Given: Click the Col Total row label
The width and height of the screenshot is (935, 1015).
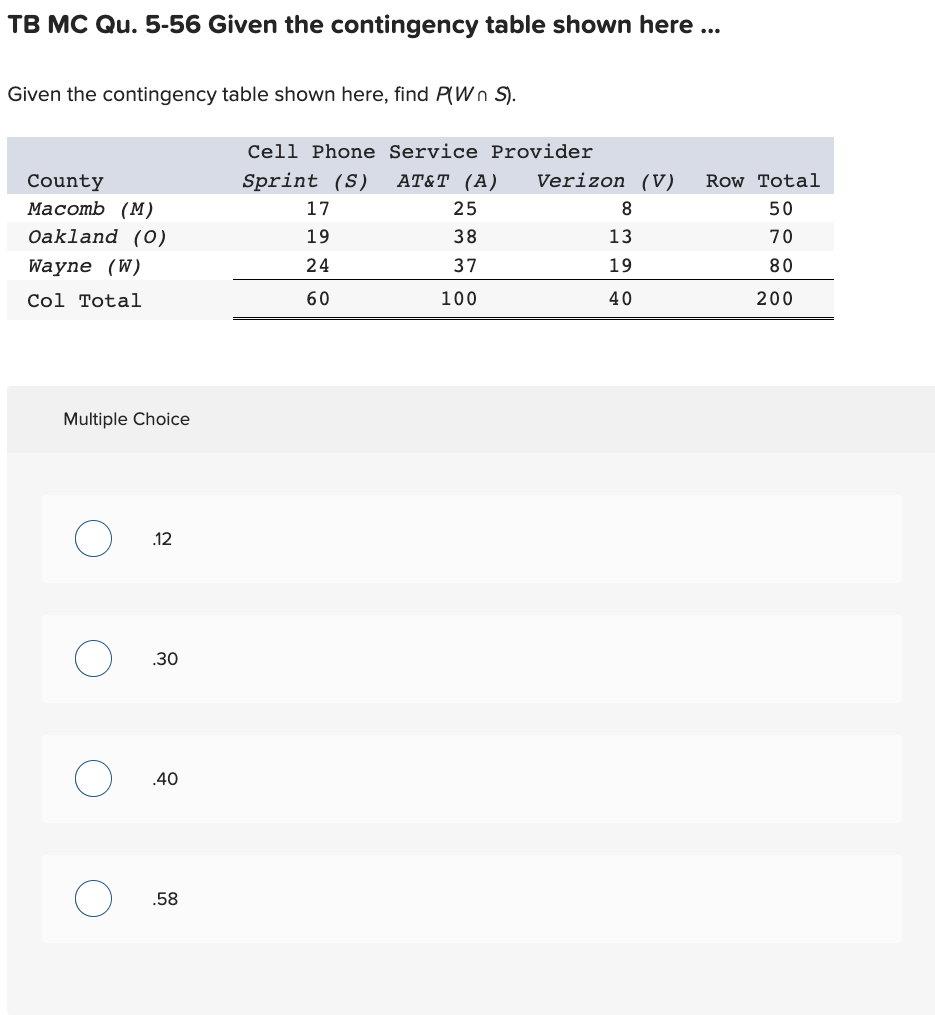Looking at the screenshot, I should click(x=84, y=299).
